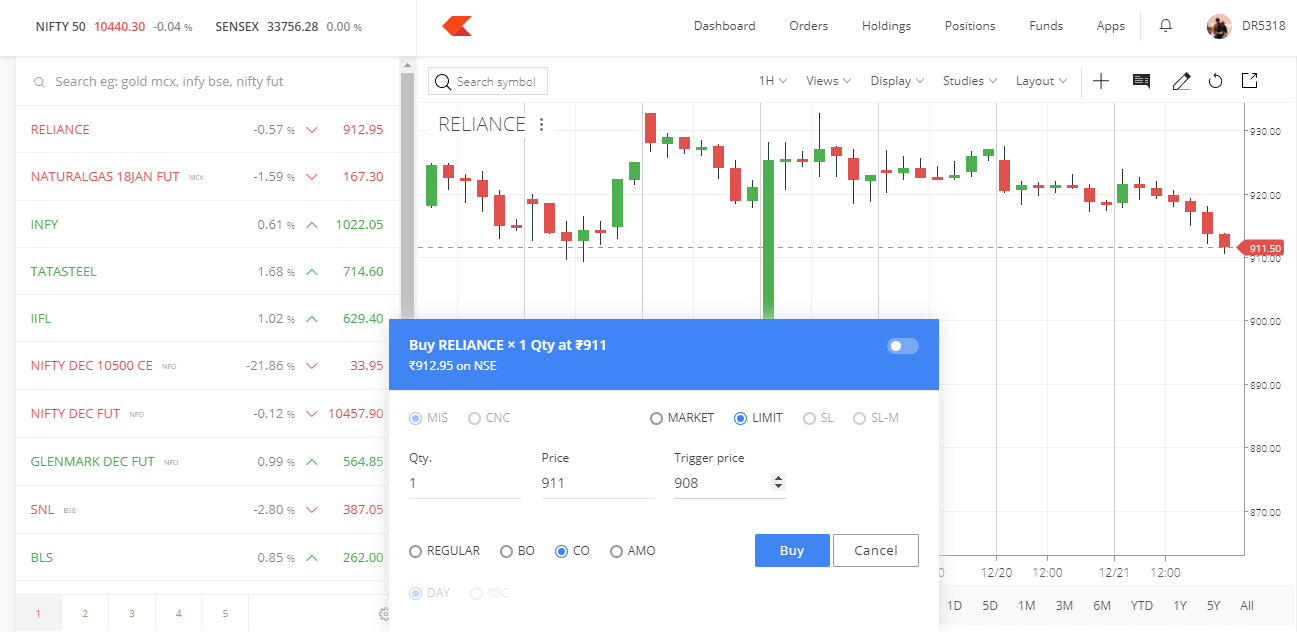This screenshot has width=1297, height=632.
Task: Click the up arrow on IIFL row
Action: [x=312, y=319]
